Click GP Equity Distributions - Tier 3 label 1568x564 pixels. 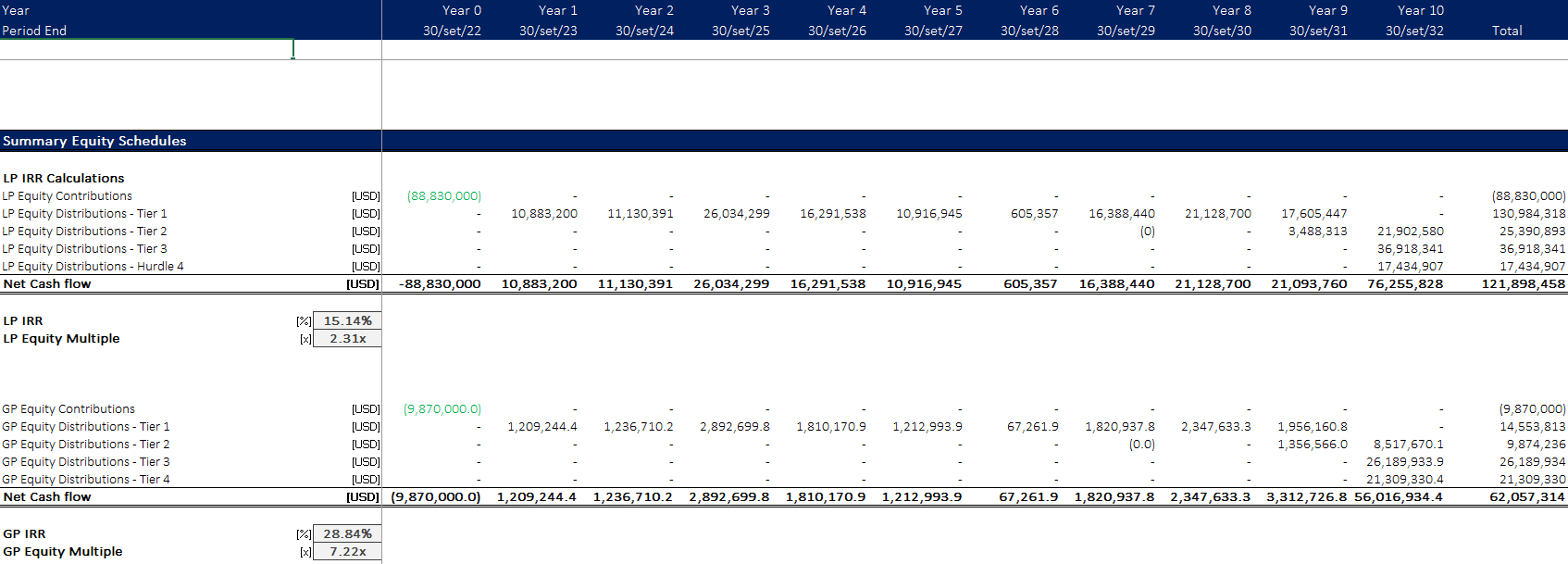86,461
